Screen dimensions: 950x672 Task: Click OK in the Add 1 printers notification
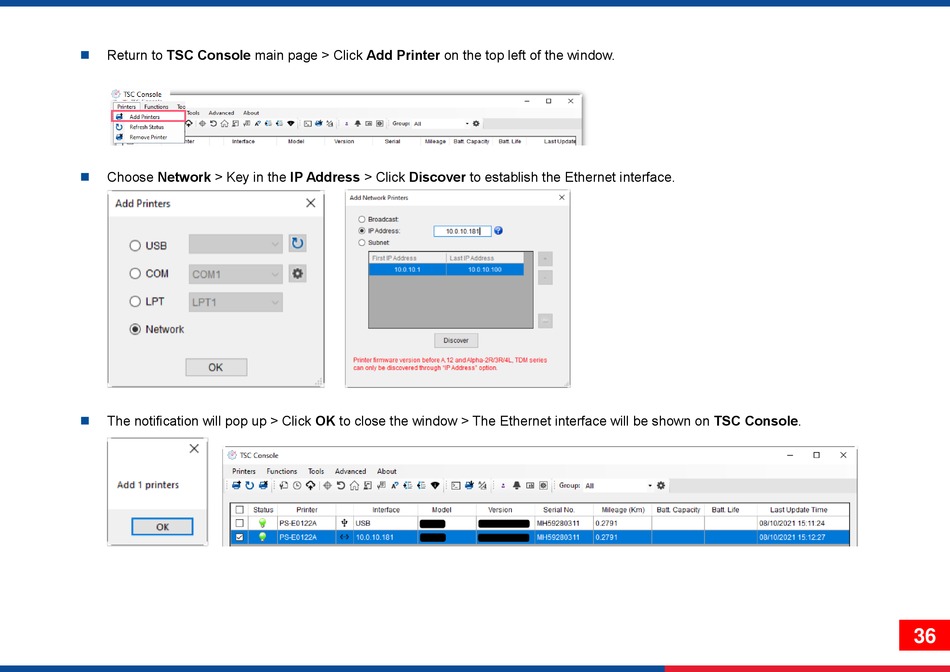click(162, 527)
